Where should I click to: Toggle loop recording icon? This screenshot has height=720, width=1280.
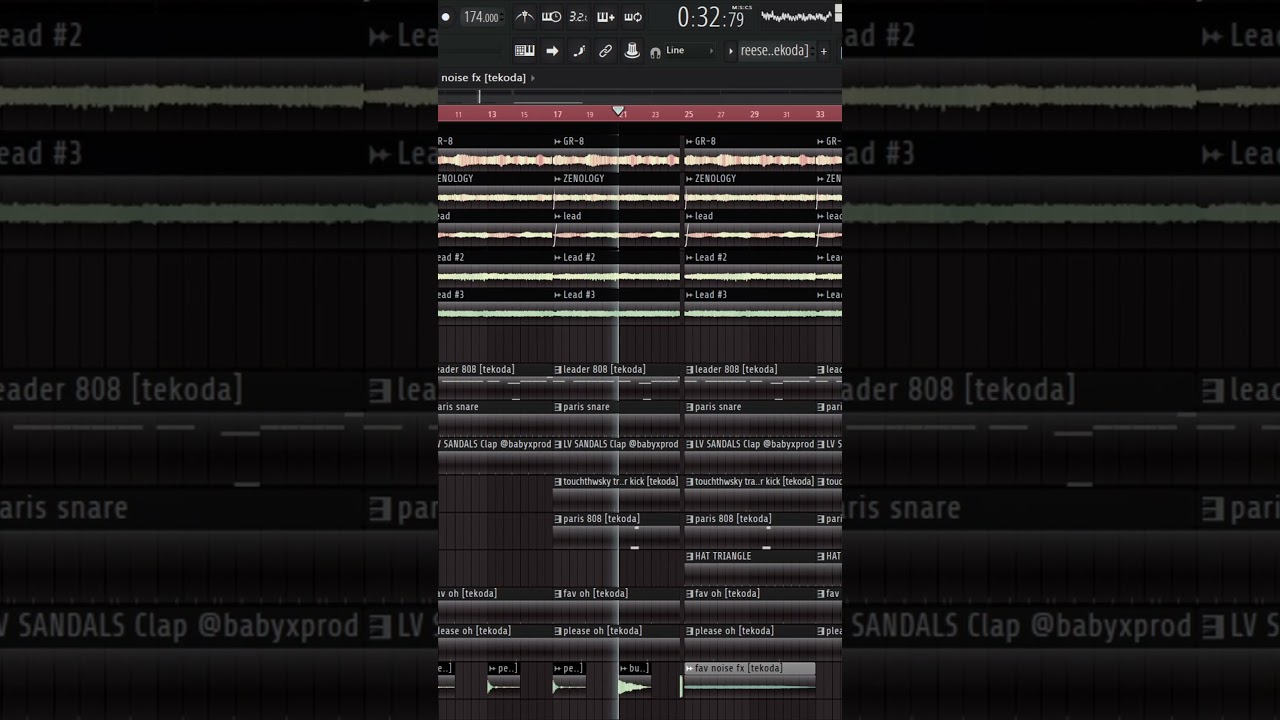coord(633,17)
